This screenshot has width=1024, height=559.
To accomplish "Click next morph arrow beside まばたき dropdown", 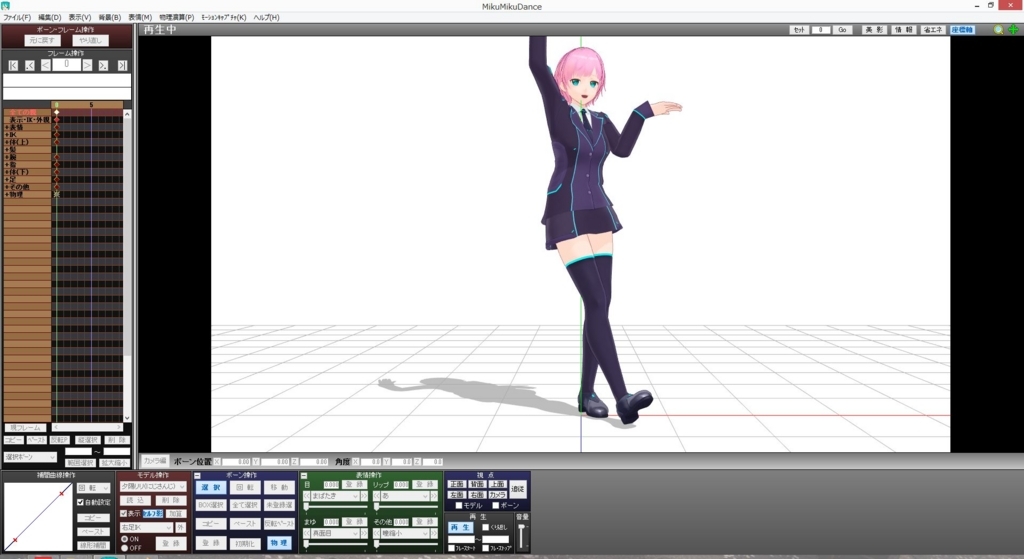I will (364, 496).
